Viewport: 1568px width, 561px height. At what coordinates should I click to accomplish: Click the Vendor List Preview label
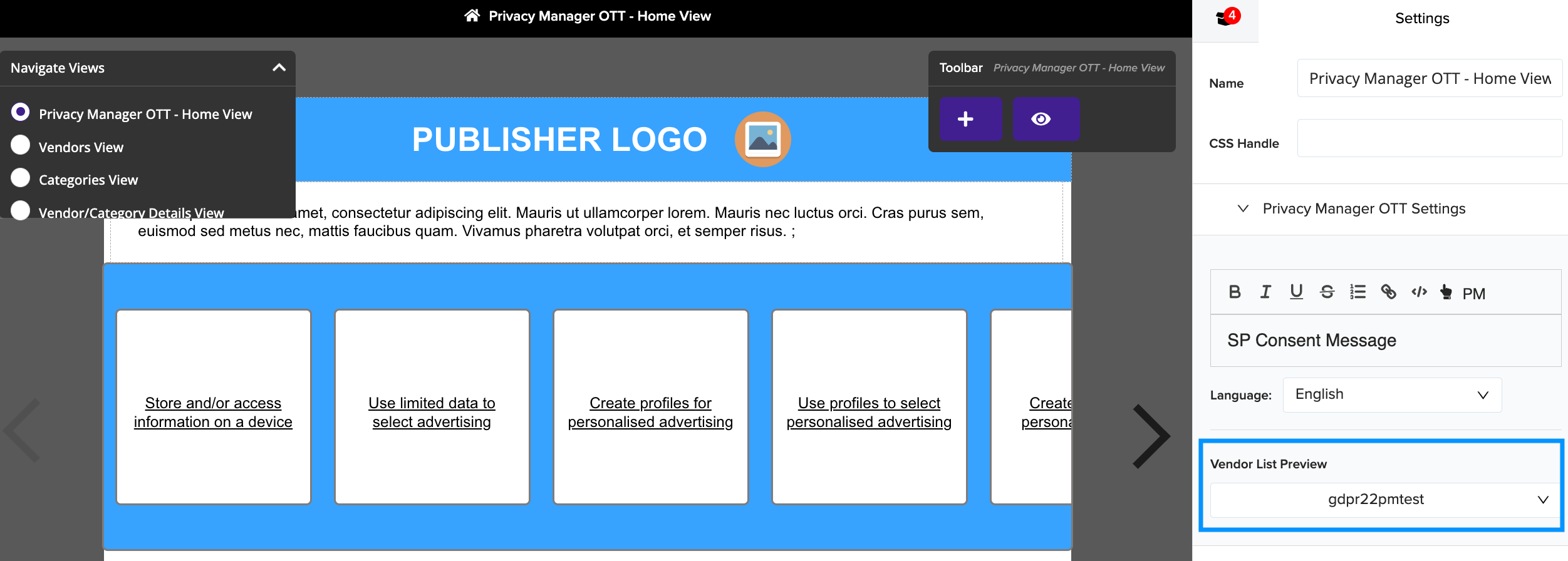(x=1268, y=464)
